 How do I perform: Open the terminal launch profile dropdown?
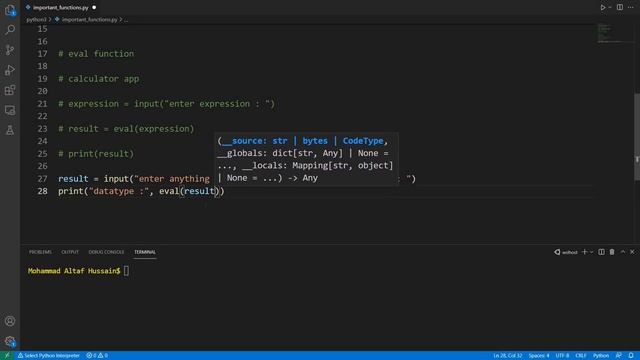coord(591,252)
